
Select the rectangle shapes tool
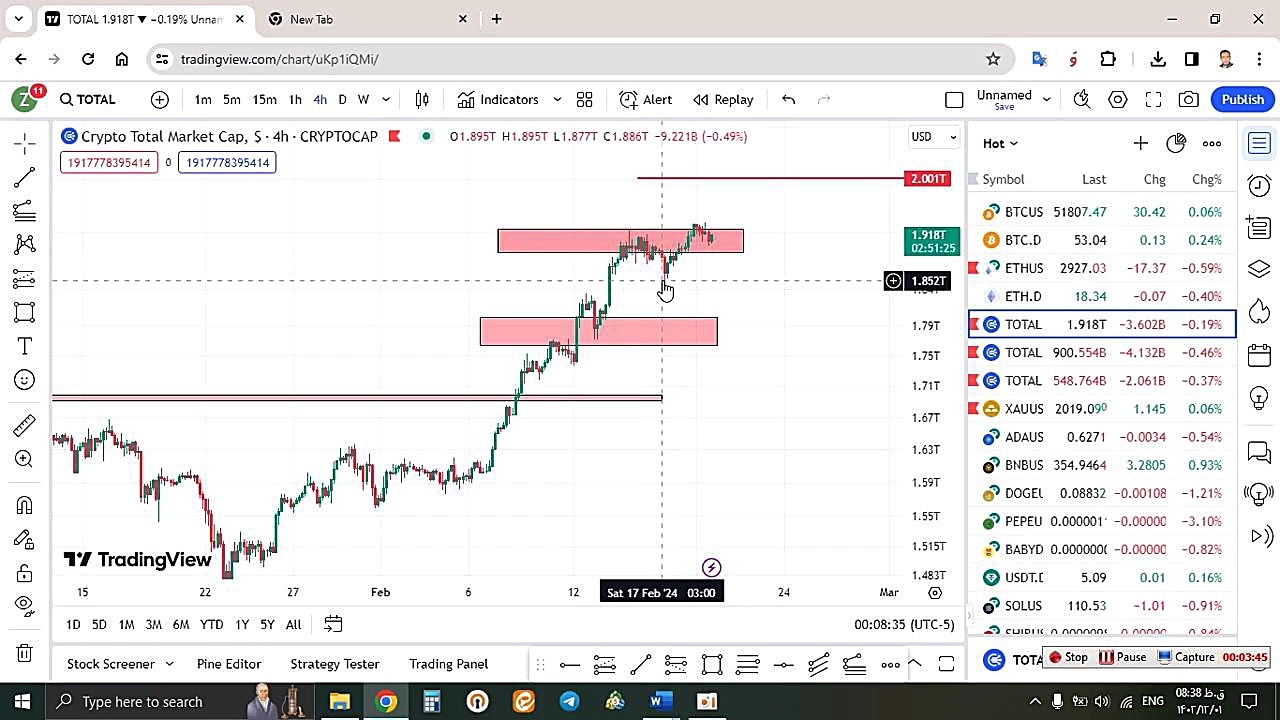click(25, 312)
